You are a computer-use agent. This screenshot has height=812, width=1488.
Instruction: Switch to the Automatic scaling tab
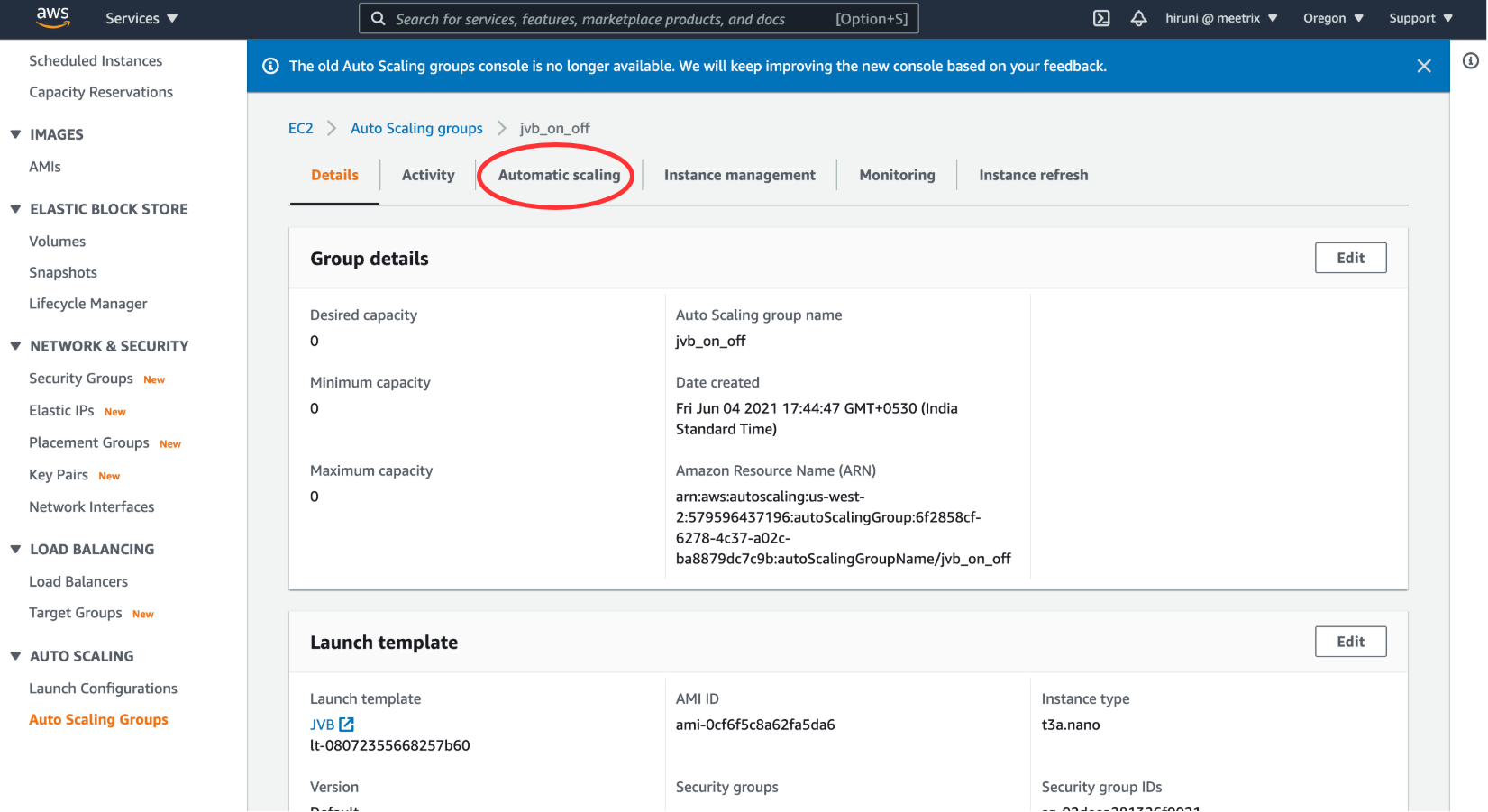(559, 175)
